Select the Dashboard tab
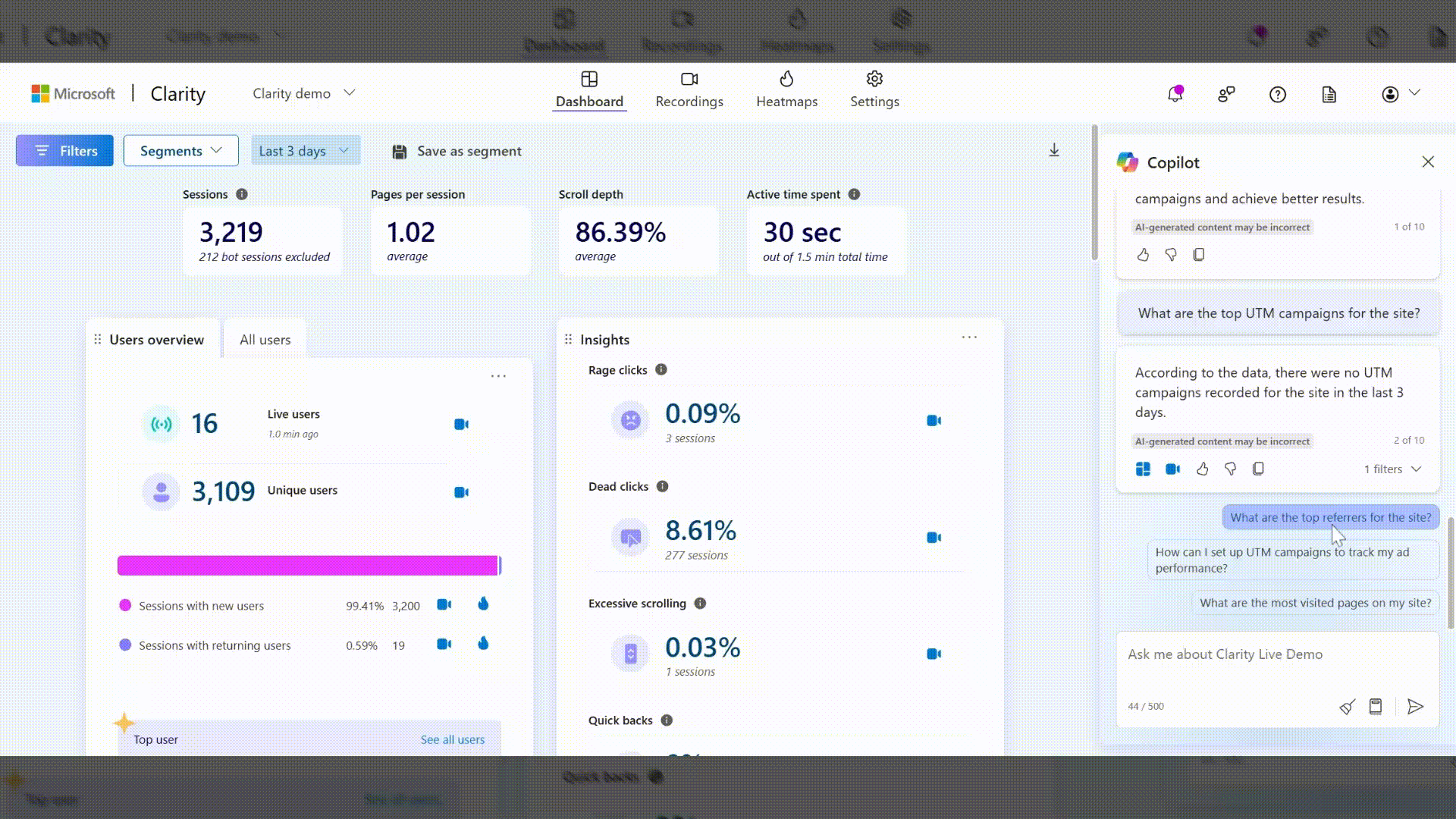This screenshot has height=819, width=1456. click(591, 89)
